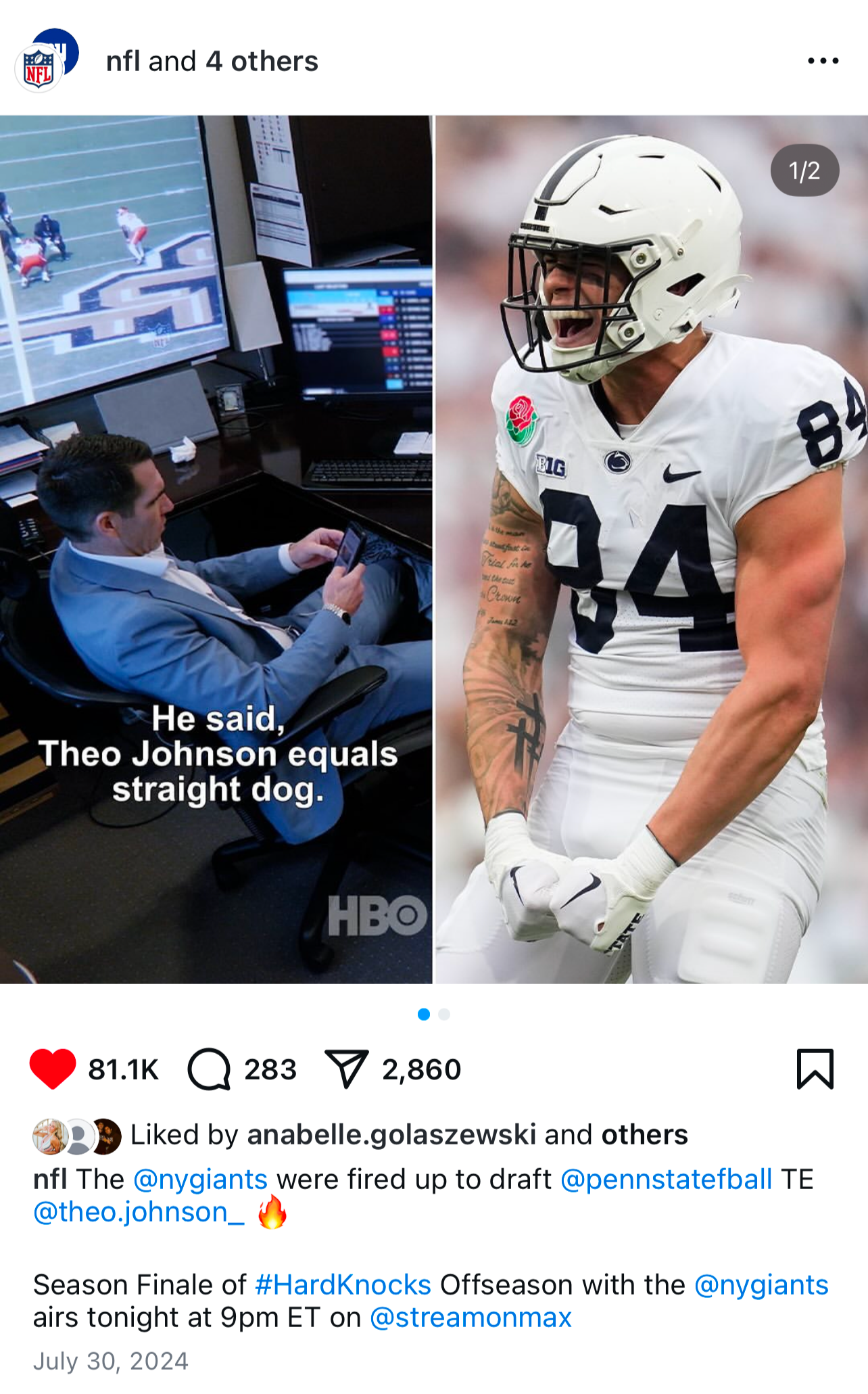This screenshot has width=868, height=1394.
Task: Tap the liker avatar thumbnails
Action: coord(77,1136)
